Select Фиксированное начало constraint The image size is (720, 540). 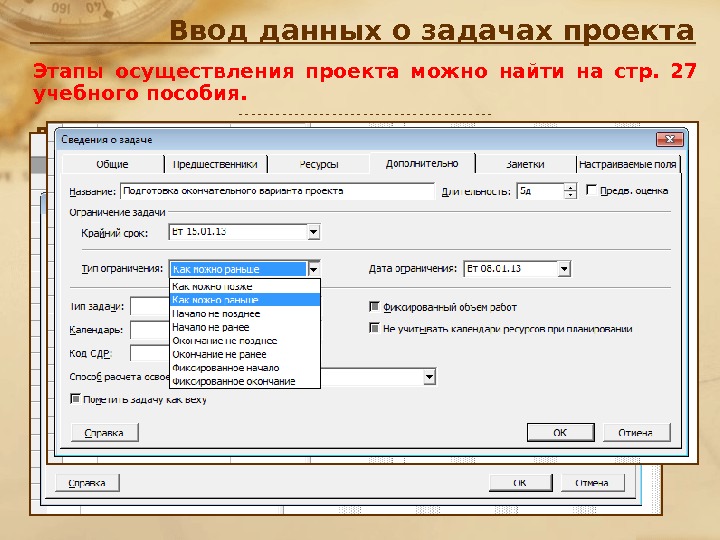click(245, 368)
